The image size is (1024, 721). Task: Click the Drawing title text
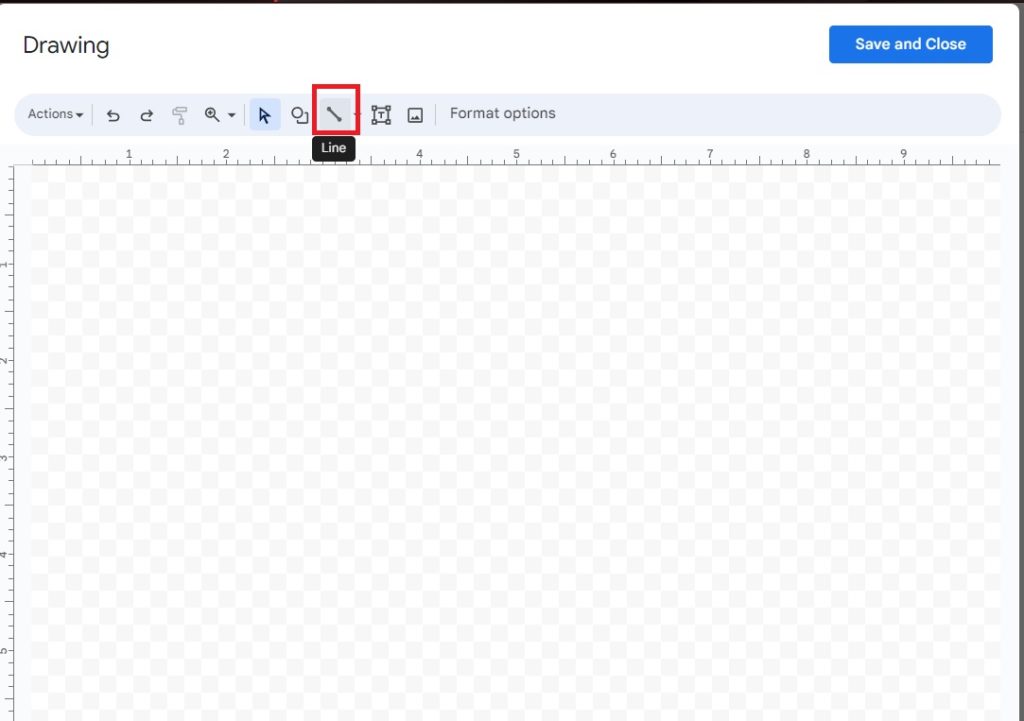tap(66, 45)
